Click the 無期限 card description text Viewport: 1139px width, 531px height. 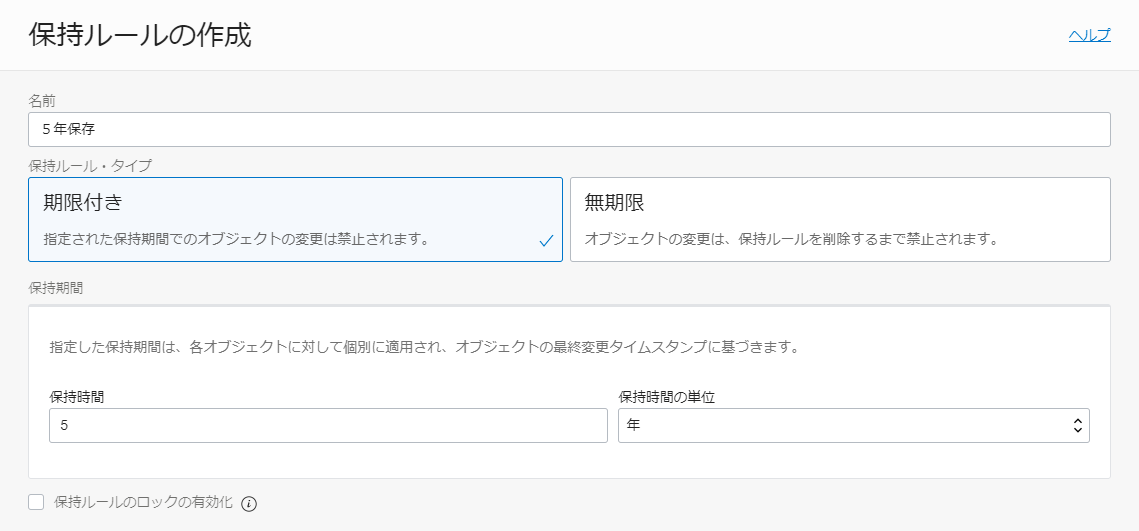coord(791,239)
